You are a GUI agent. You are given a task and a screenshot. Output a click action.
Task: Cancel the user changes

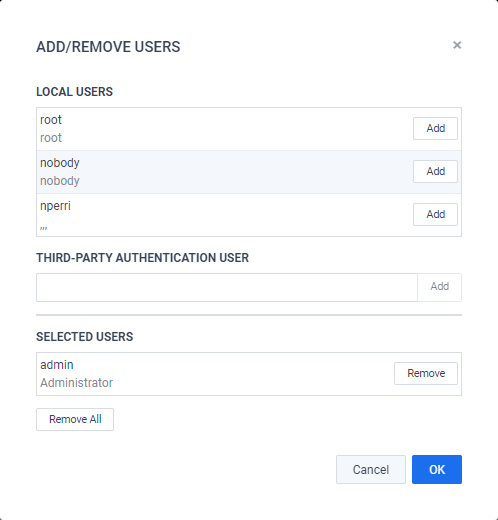371,469
